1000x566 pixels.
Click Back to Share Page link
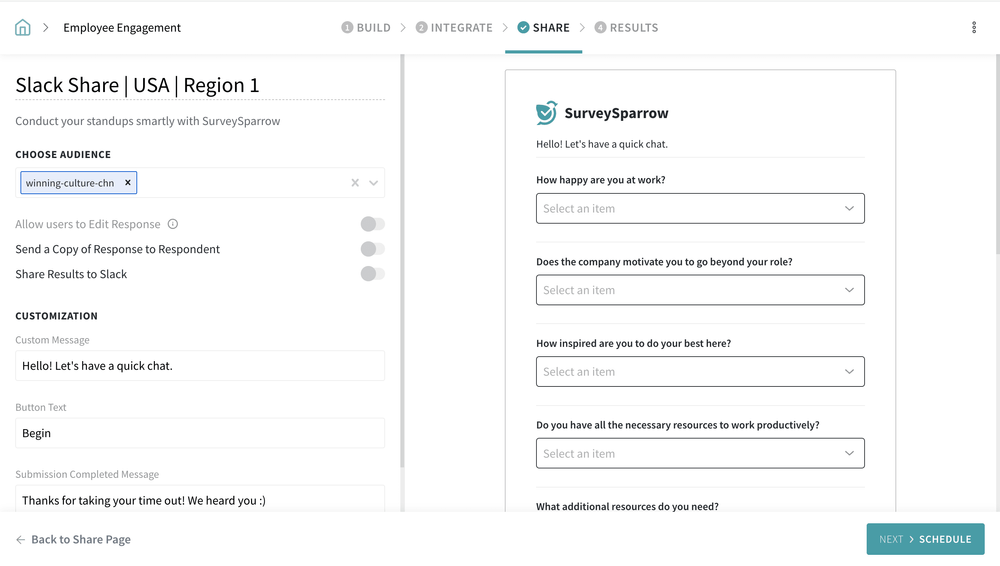80,540
